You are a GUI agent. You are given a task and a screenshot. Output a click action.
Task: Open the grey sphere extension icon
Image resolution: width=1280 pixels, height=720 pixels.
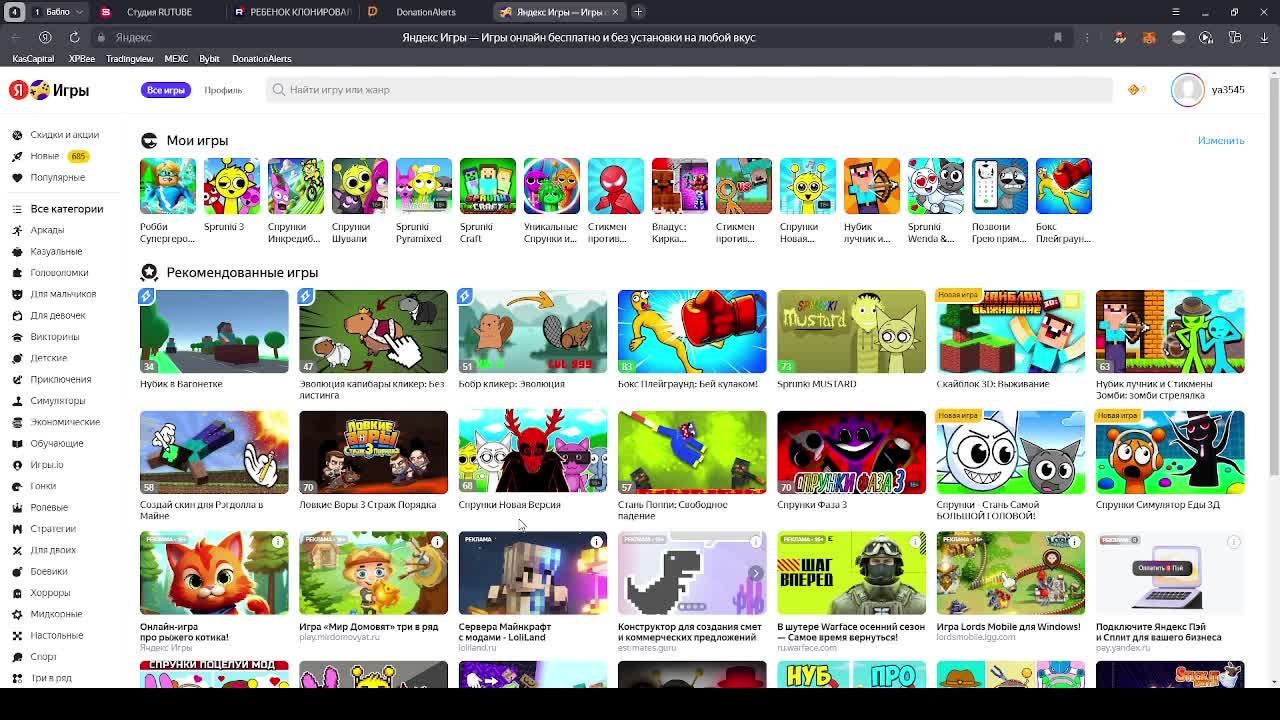(x=1178, y=37)
